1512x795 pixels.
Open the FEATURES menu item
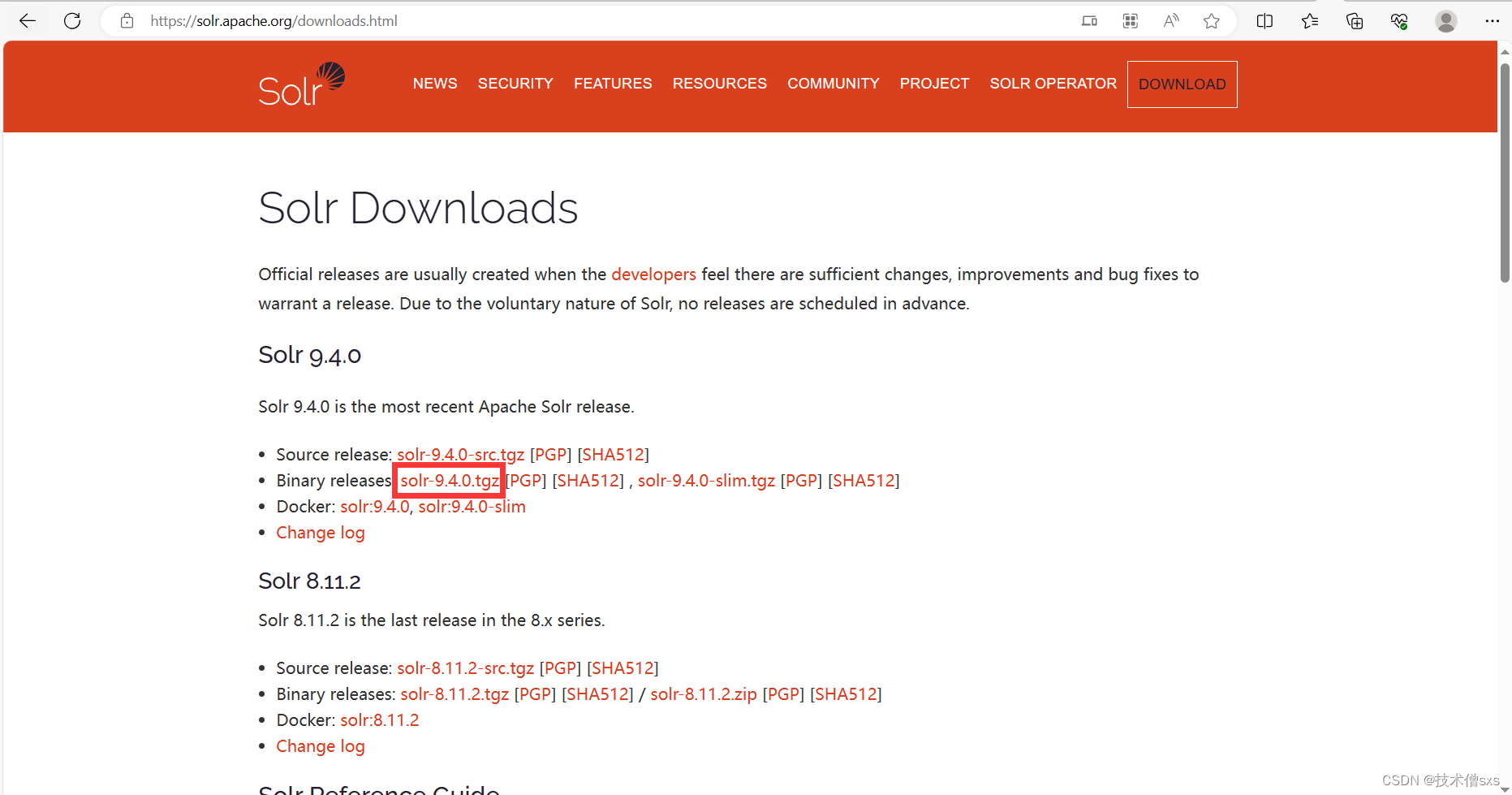[613, 84]
